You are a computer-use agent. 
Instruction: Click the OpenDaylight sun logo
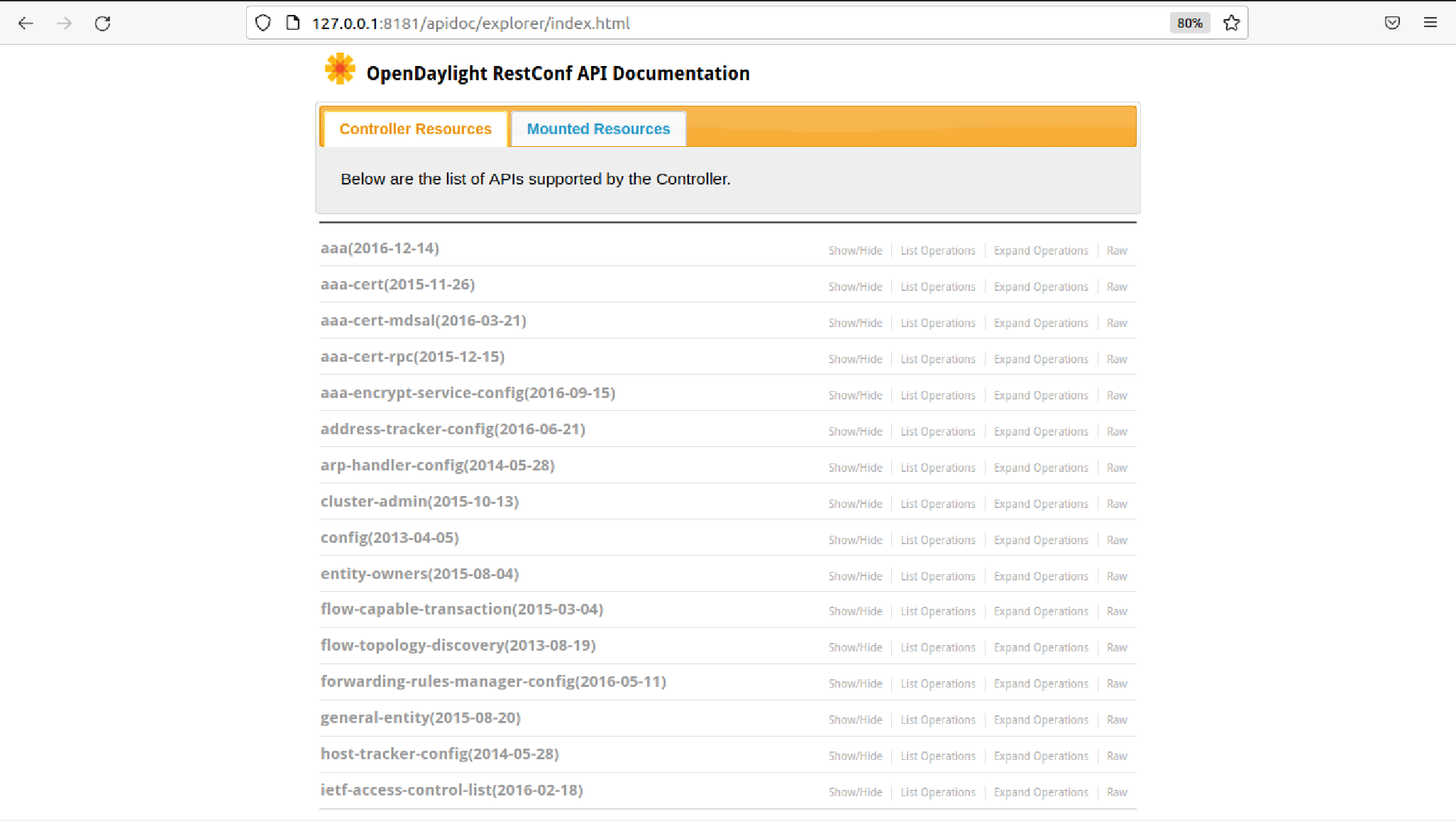tap(340, 70)
